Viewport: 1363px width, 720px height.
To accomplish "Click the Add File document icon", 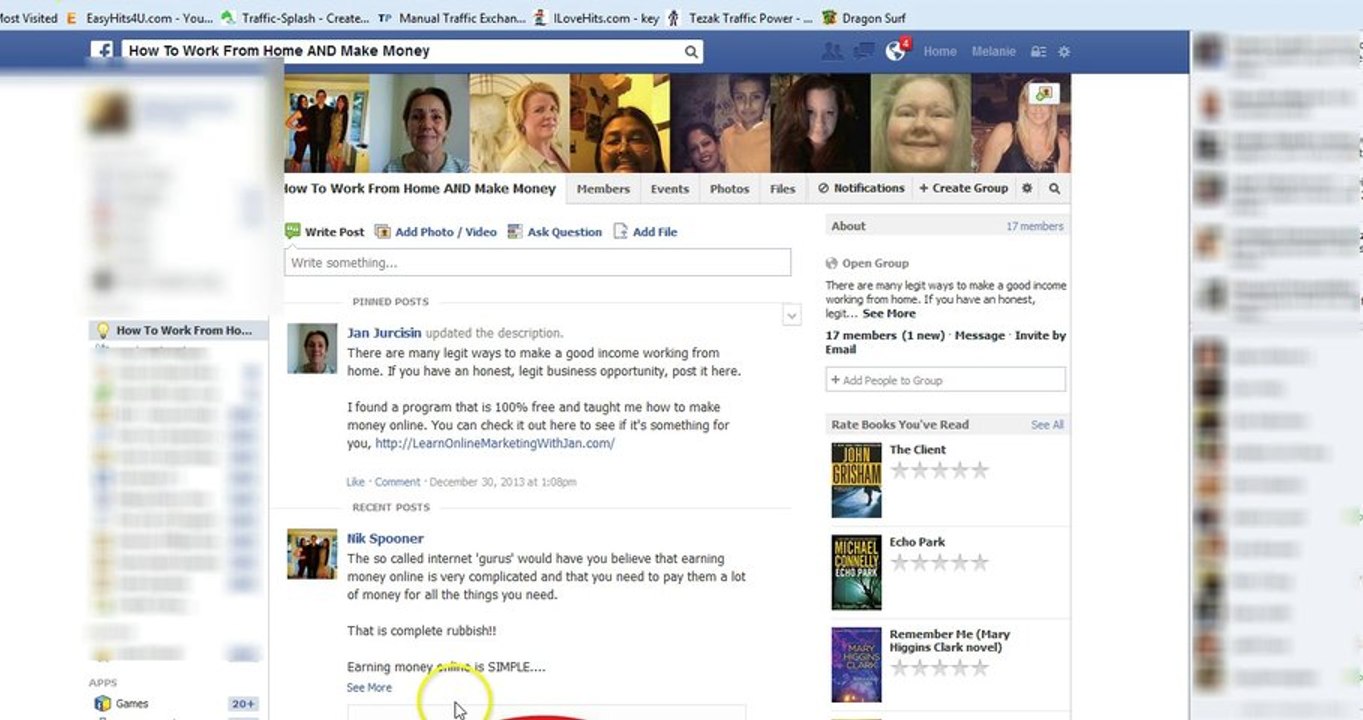I will 620,231.
